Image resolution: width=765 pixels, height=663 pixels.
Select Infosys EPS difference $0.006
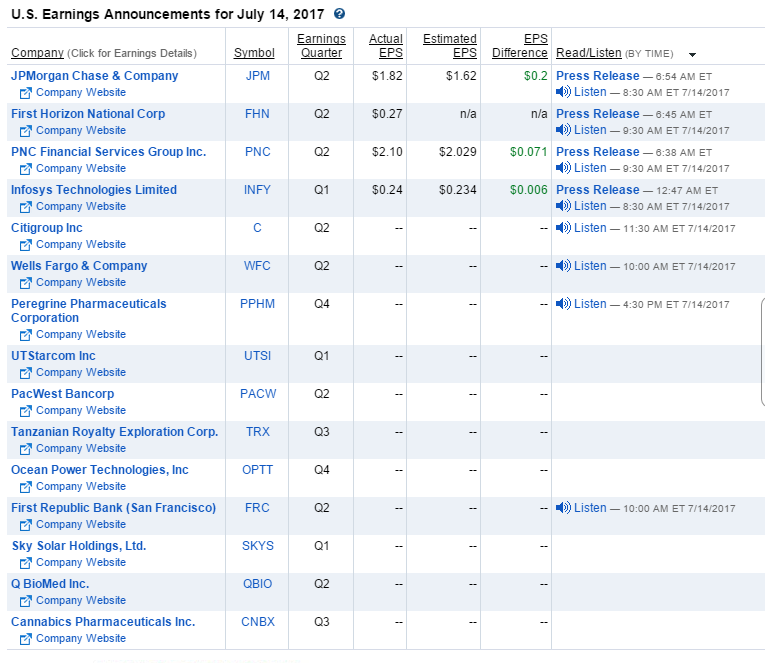[x=529, y=190]
